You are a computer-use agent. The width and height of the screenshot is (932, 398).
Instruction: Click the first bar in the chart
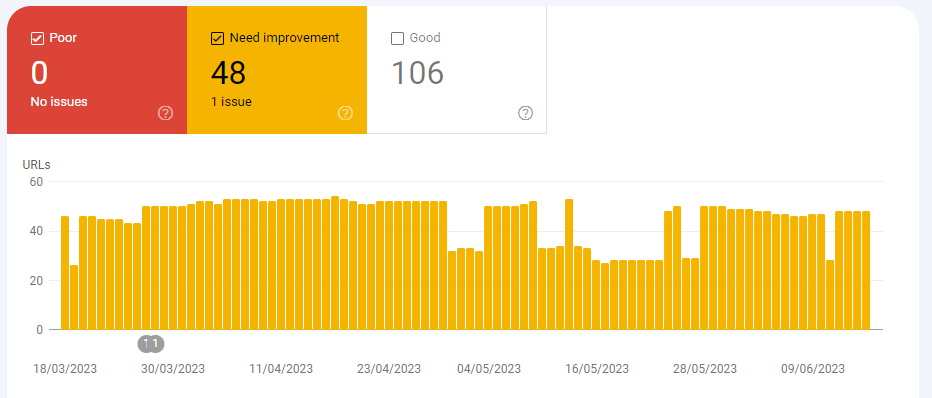[x=65, y=273]
